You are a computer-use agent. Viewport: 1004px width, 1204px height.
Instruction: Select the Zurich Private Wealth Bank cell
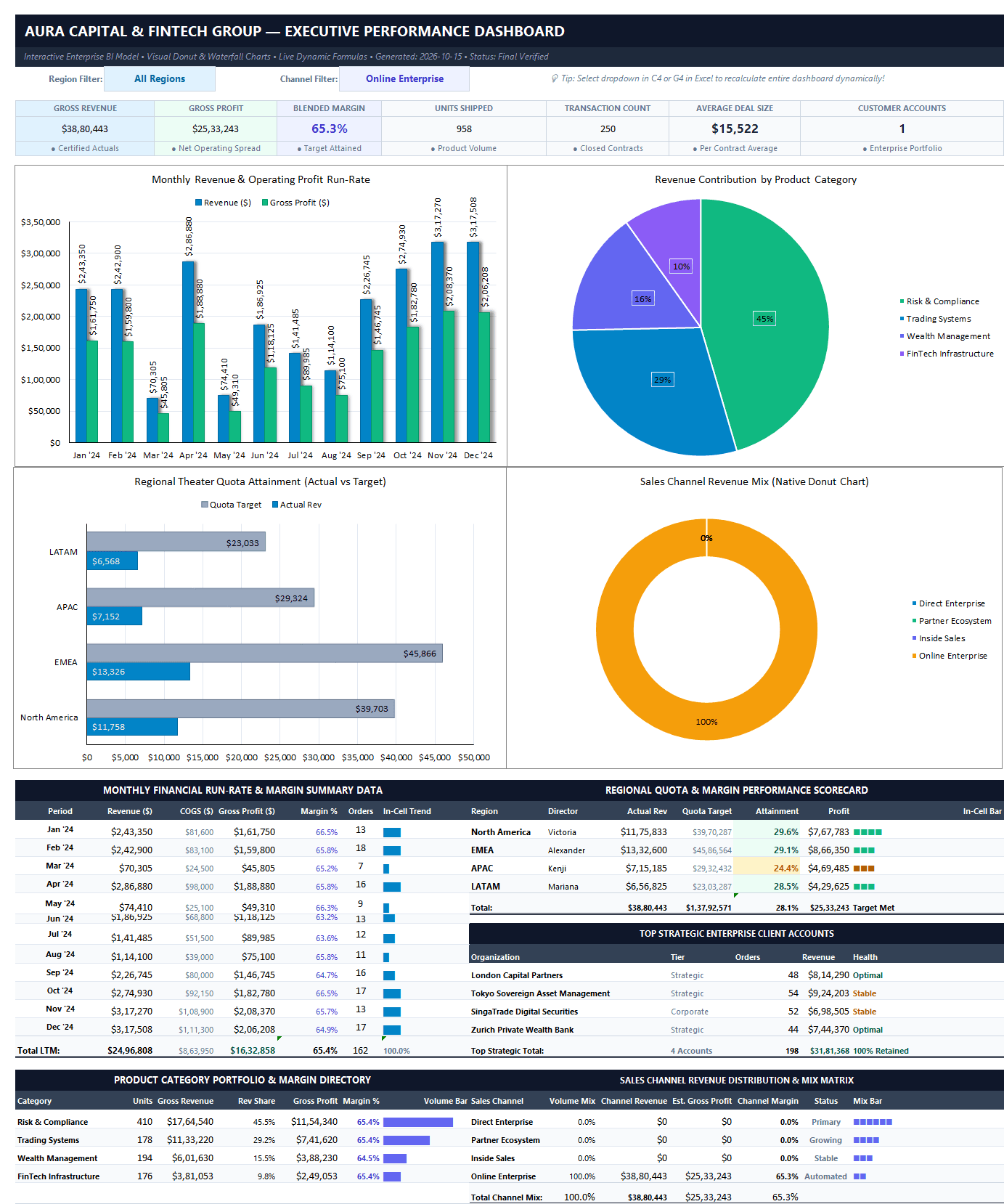click(522, 1030)
